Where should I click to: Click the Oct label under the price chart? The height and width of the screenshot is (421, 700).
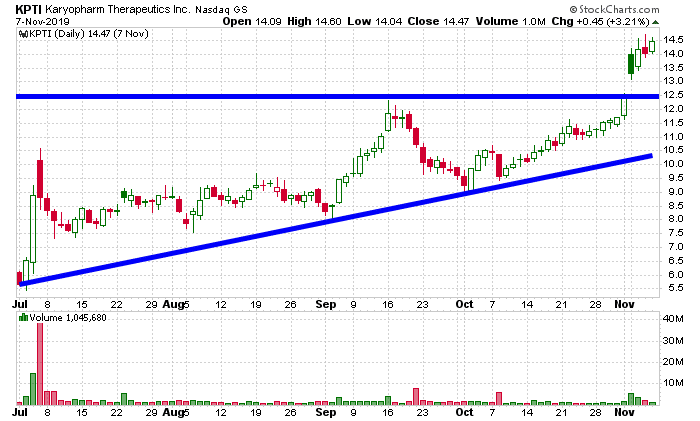coord(464,304)
